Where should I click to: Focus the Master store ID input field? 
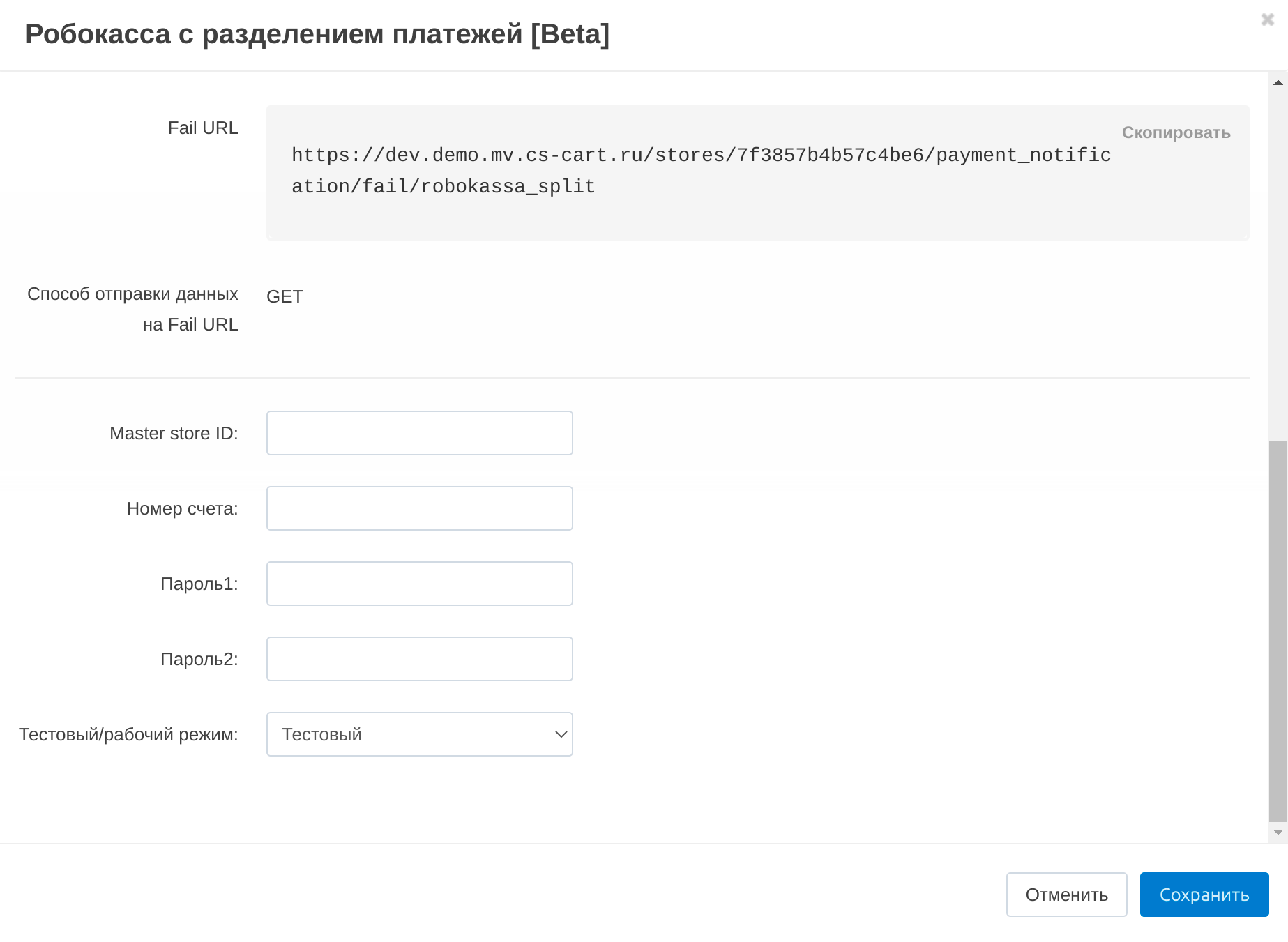coord(419,433)
